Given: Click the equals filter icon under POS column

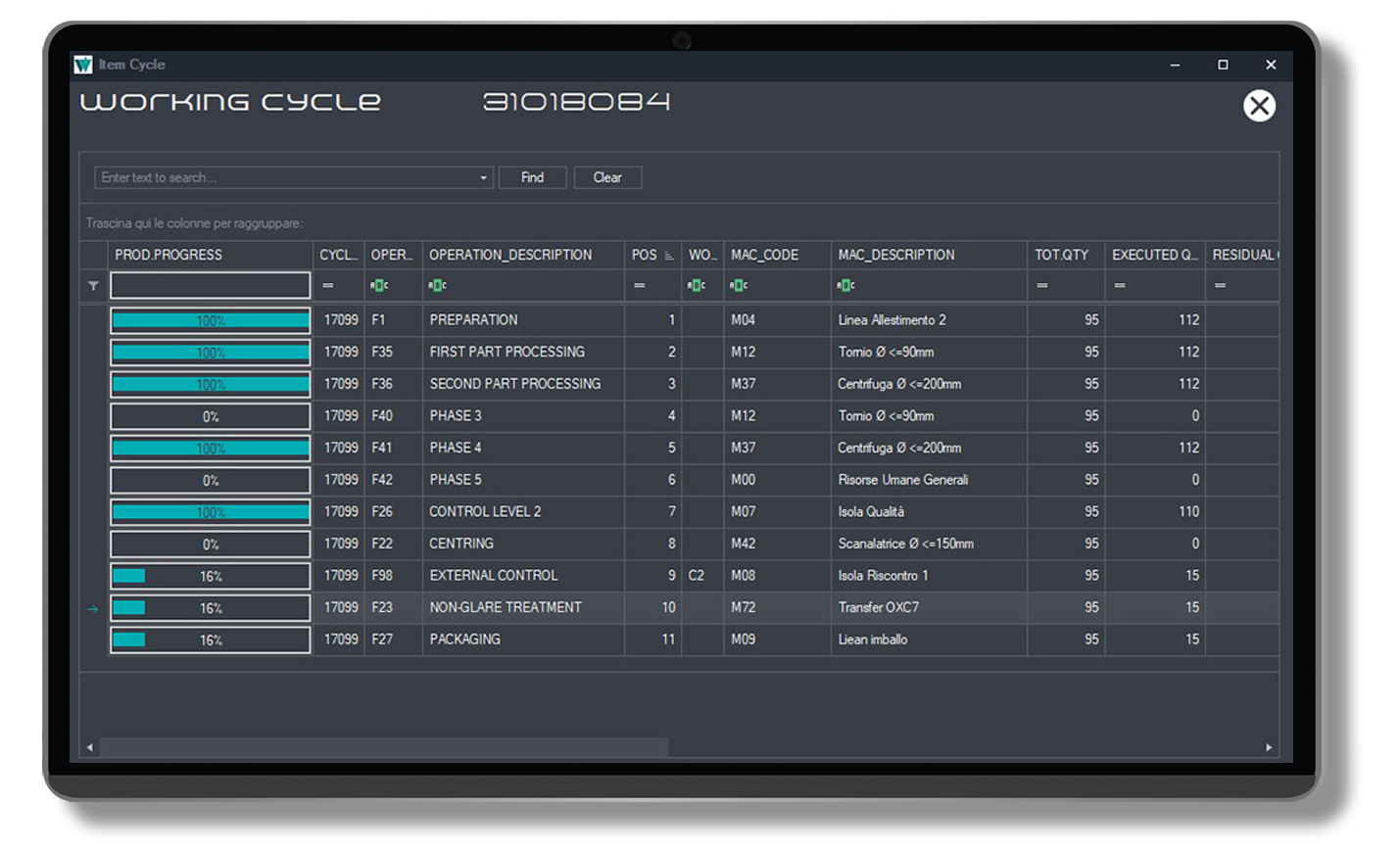Looking at the screenshot, I should [x=639, y=286].
